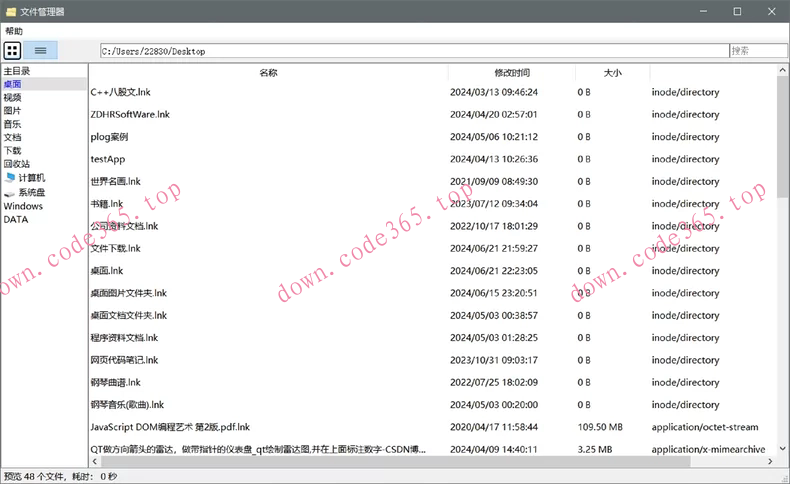The image size is (790, 484).
Task: Open the 帮助 menu
Action: (14, 31)
